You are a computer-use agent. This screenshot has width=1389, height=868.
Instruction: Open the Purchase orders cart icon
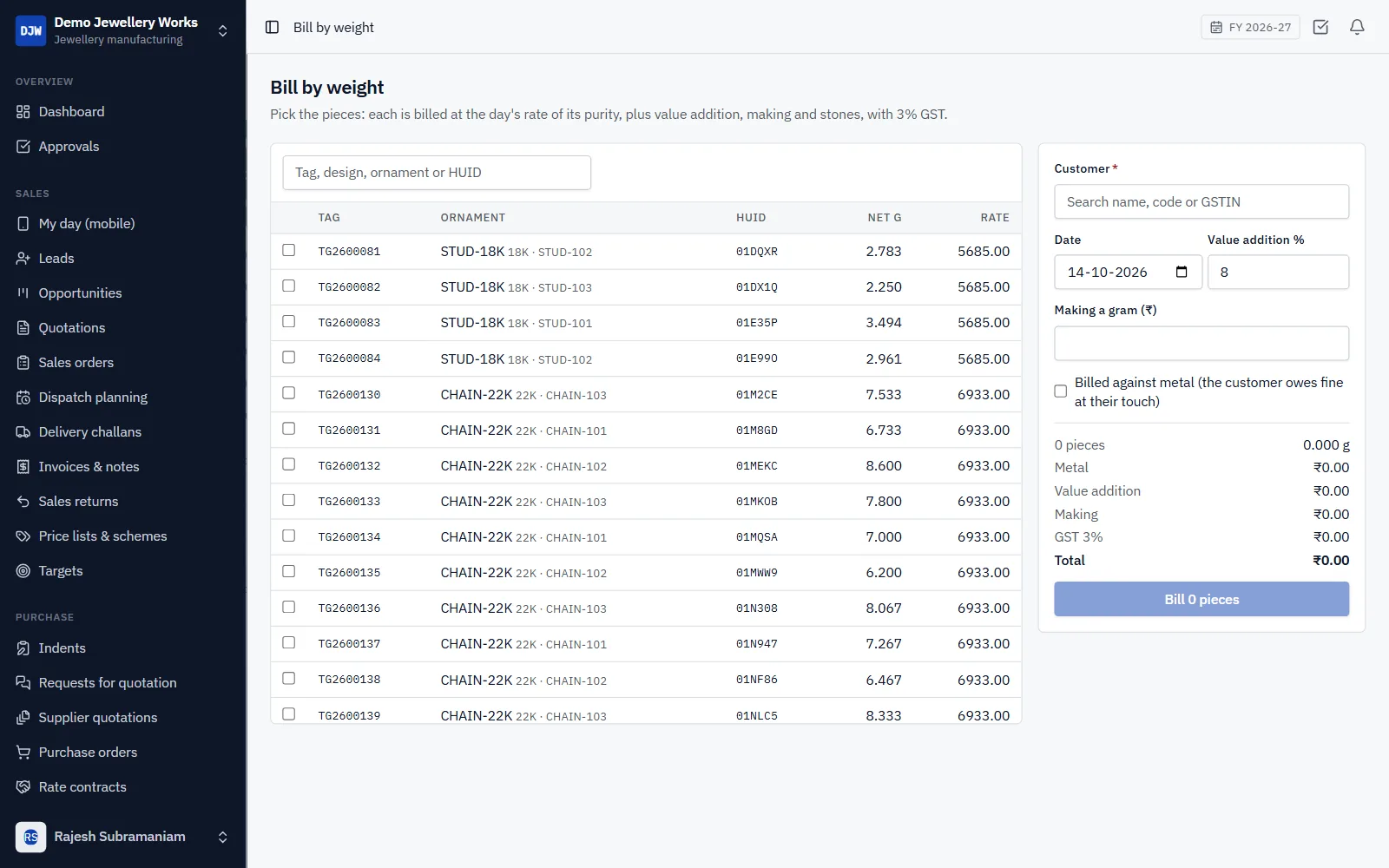click(x=23, y=753)
